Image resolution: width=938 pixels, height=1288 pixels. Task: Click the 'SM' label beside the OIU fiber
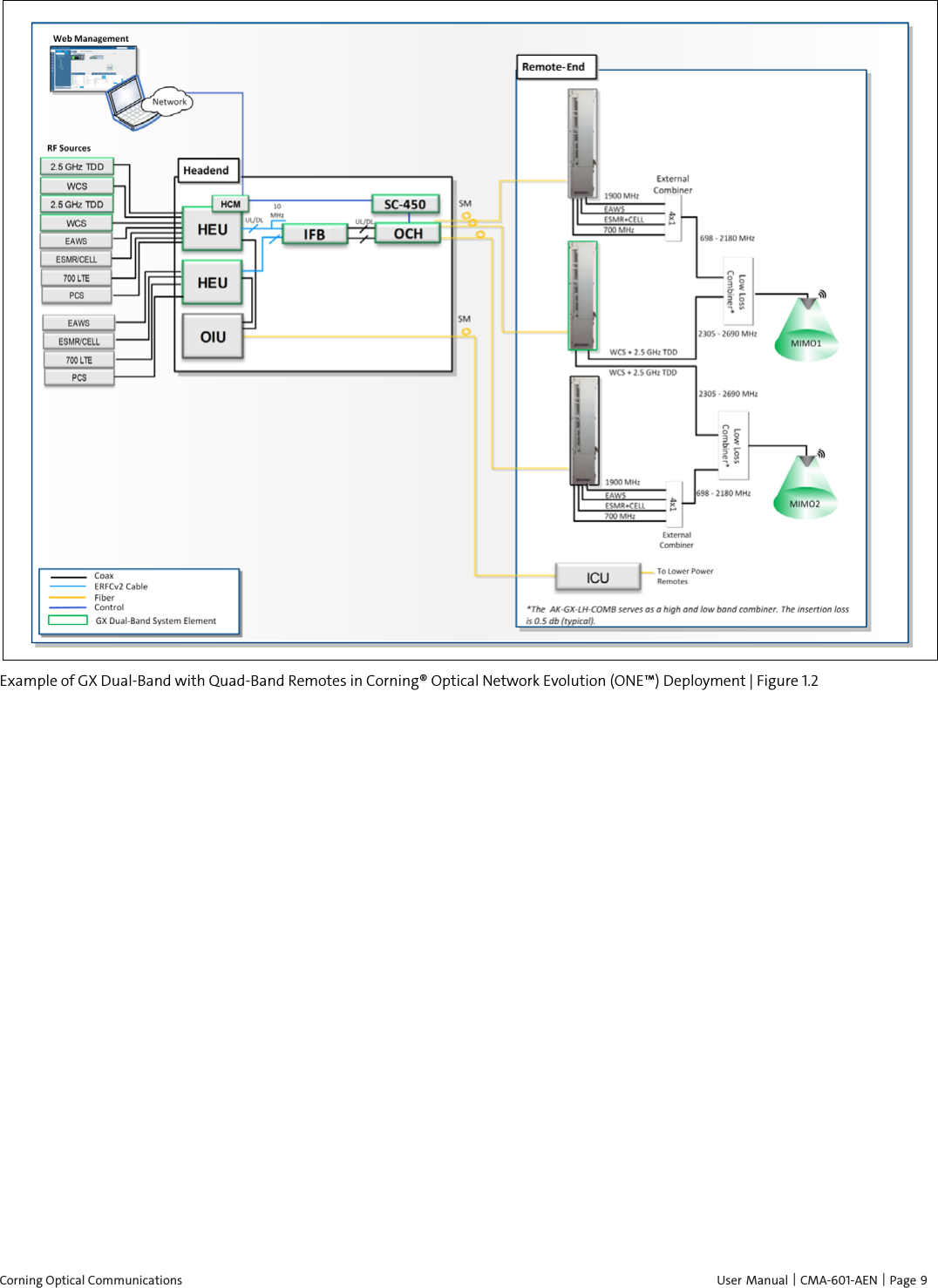465,319
